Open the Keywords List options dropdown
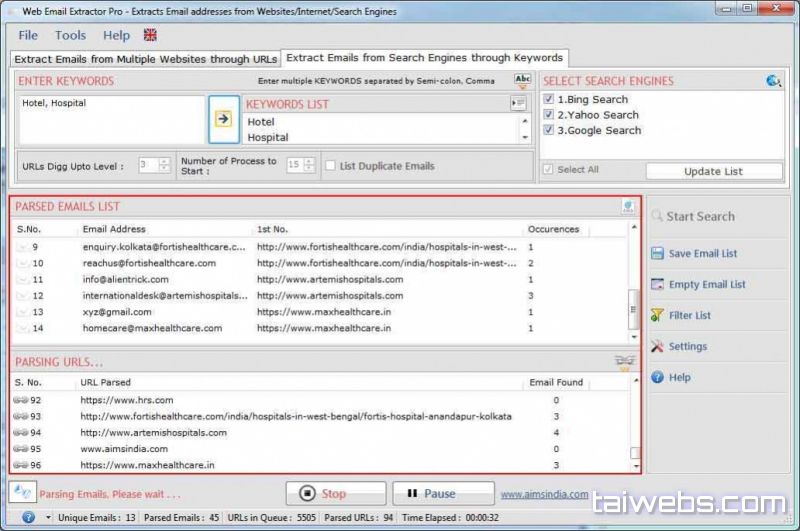This screenshot has width=800, height=531. point(518,103)
